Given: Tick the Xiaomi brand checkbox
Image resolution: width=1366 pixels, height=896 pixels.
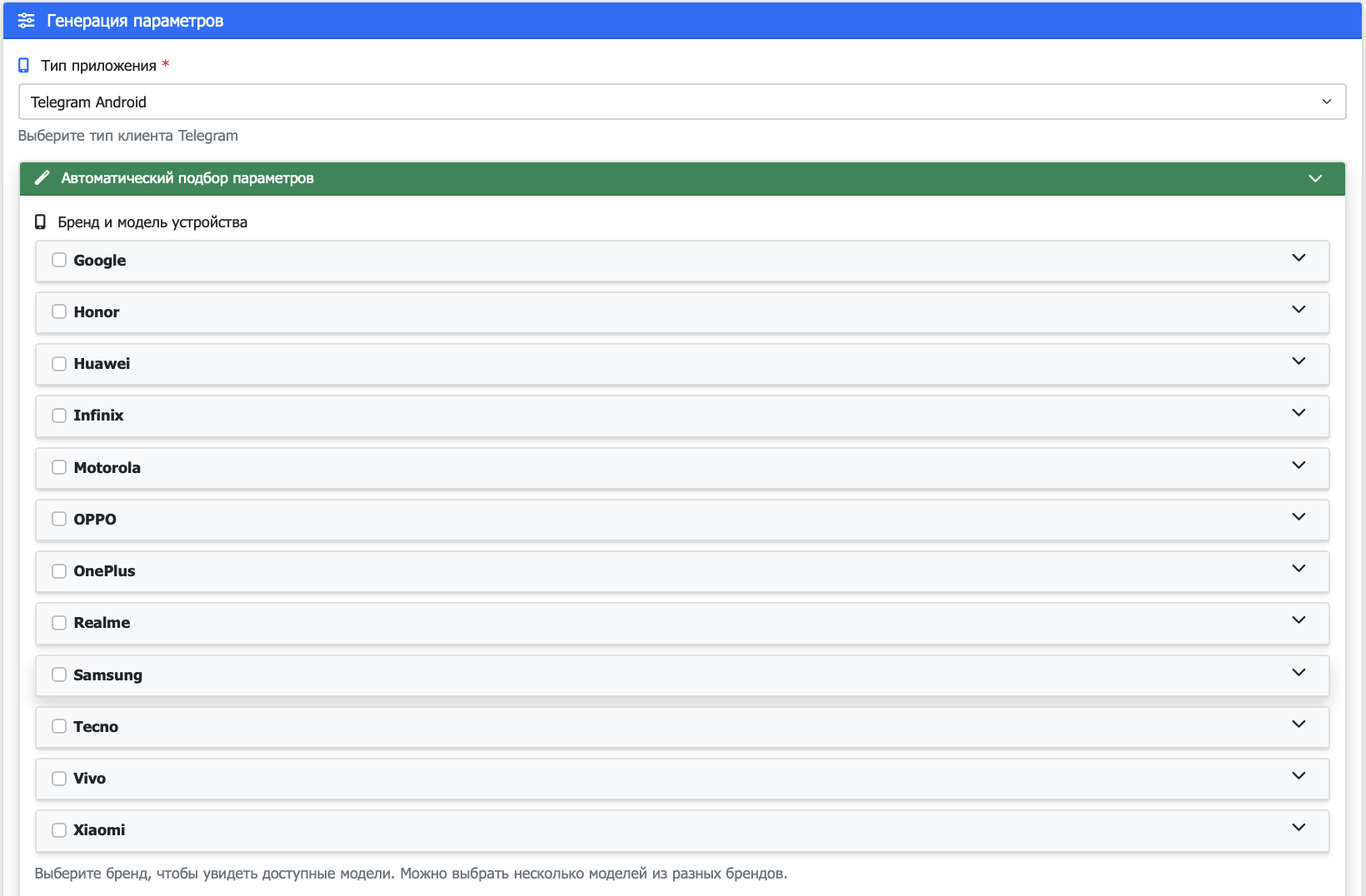Looking at the screenshot, I should pyautogui.click(x=59, y=830).
